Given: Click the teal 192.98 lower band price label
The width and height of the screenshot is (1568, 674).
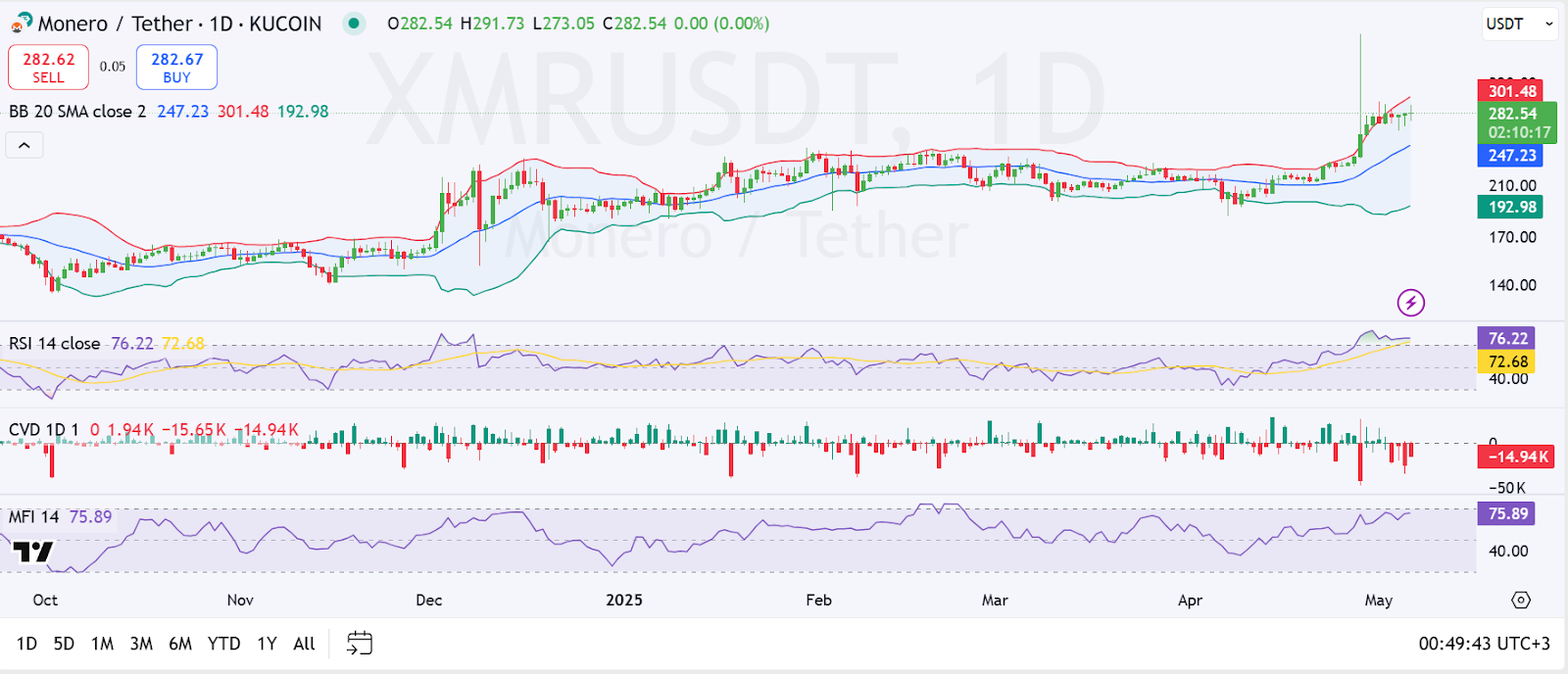Looking at the screenshot, I should click(x=1511, y=207).
